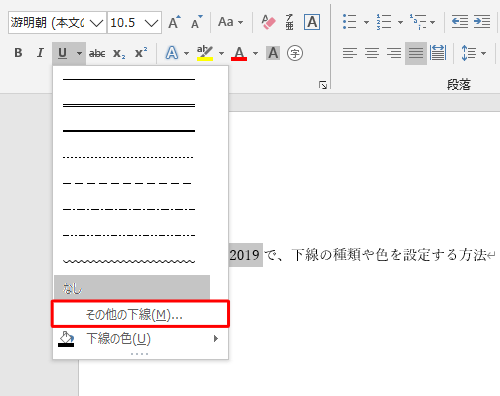Image resolution: width=500 pixels, height=396 pixels.
Task: Select double underline style
Action: [x=129, y=105]
